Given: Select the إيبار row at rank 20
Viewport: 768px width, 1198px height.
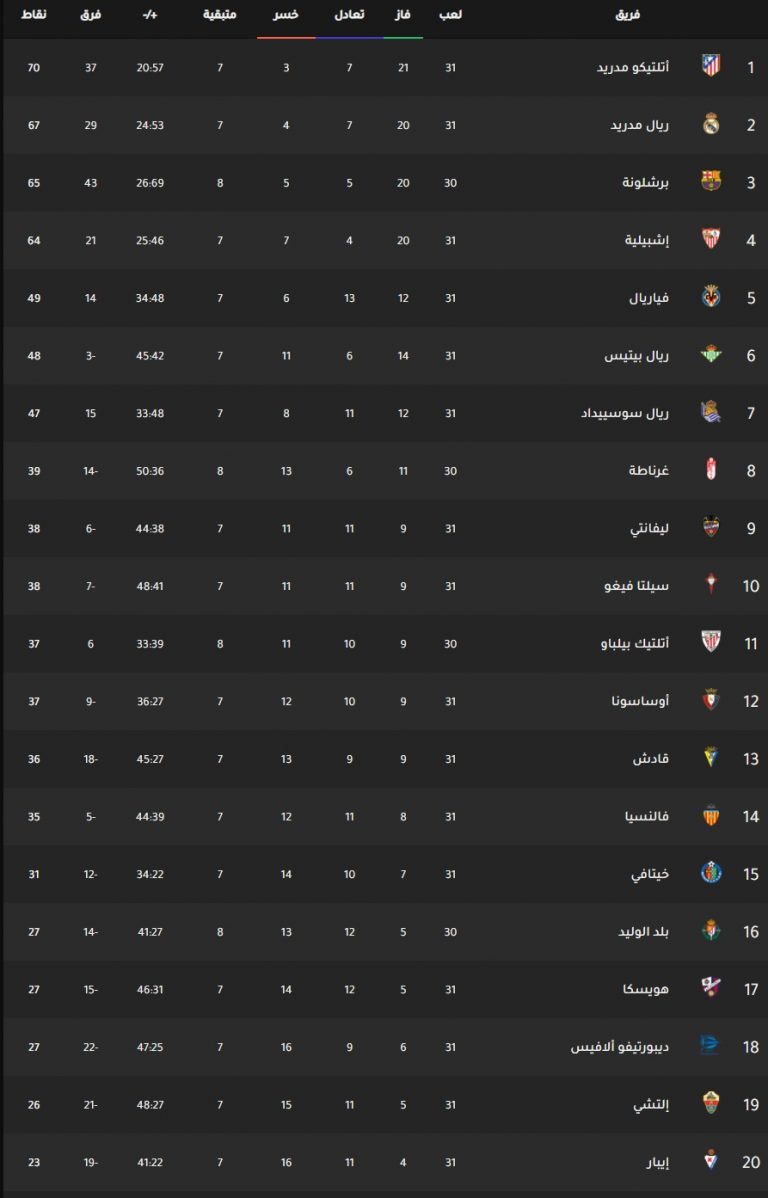Looking at the screenshot, I should tap(384, 1162).
